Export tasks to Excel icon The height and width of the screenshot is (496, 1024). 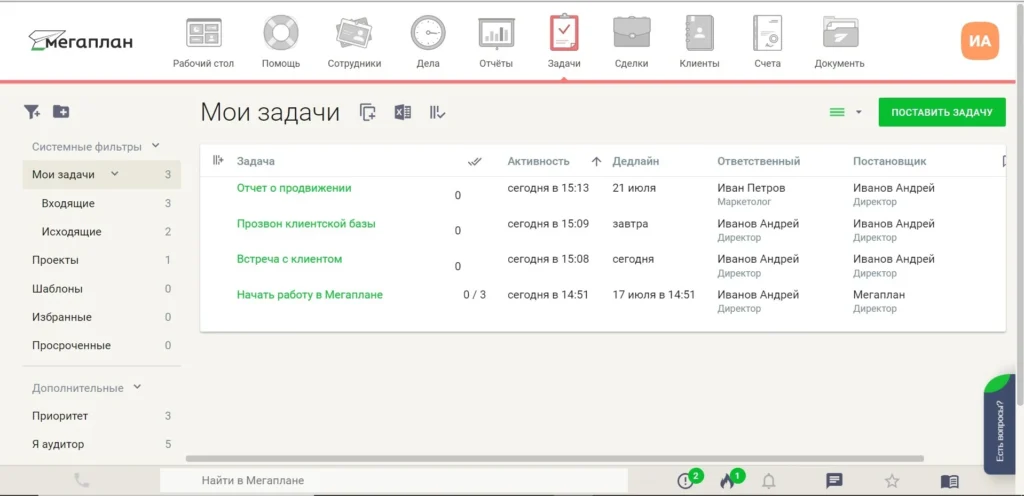point(402,112)
